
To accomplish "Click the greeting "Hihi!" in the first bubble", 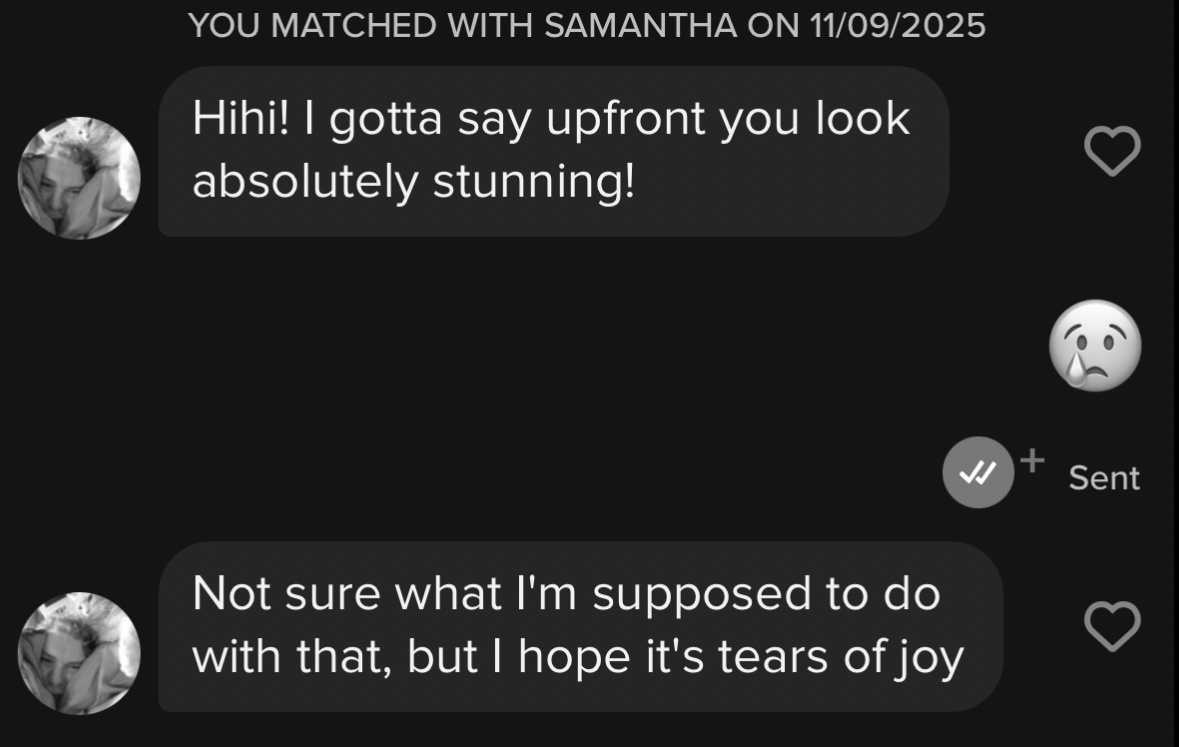I will [x=241, y=119].
